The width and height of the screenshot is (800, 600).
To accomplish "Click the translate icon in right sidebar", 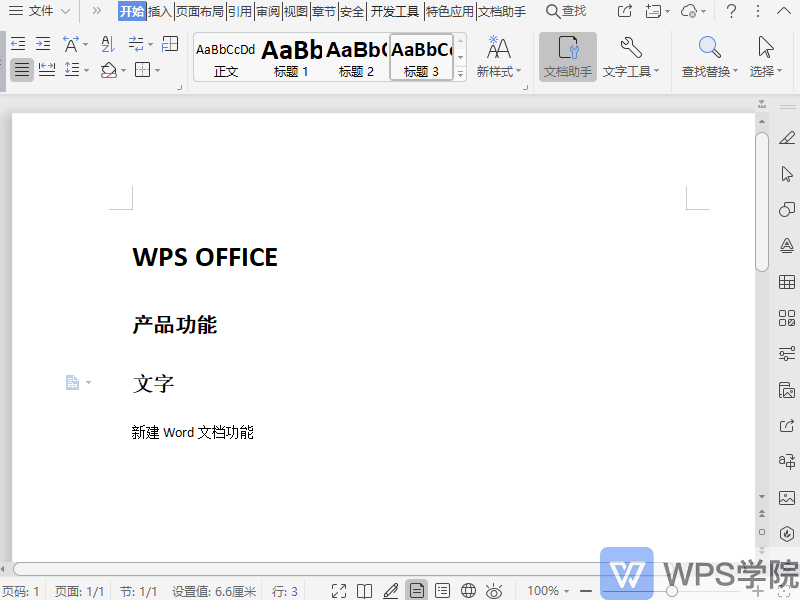I will pos(787,461).
